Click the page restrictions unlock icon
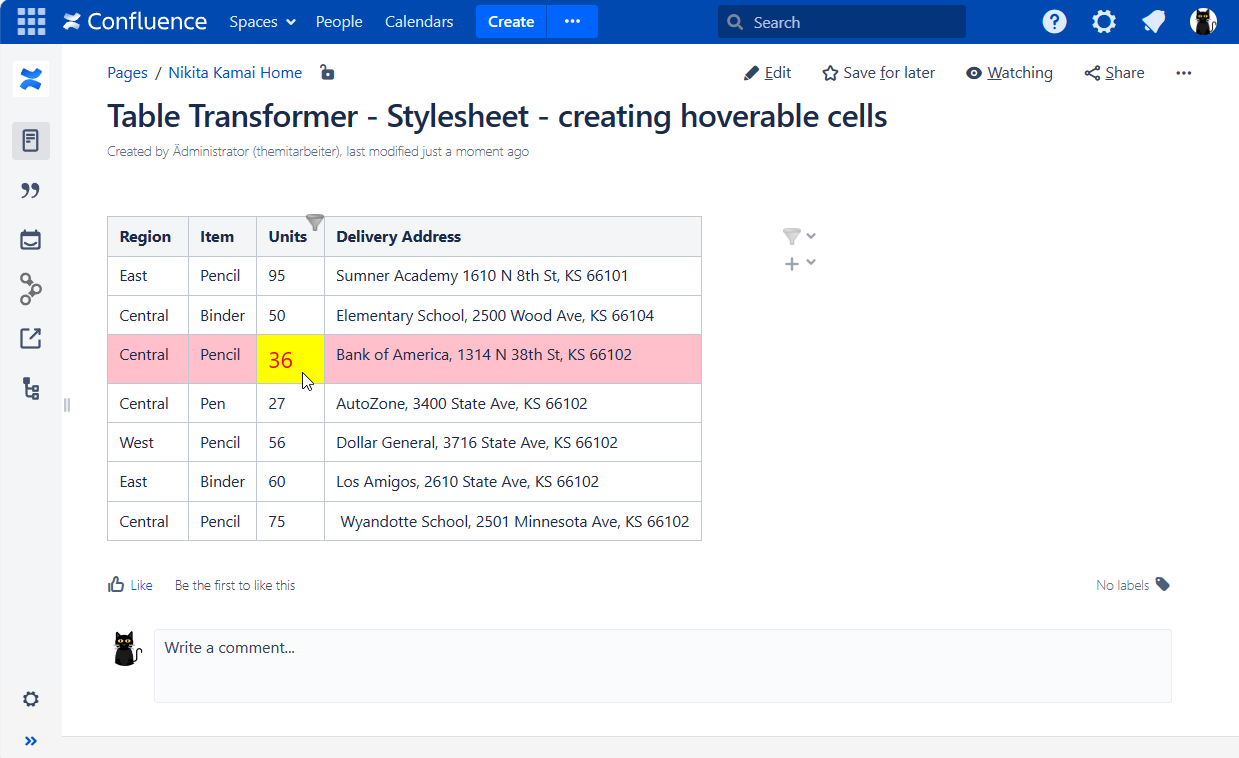Screen dimensions: 1239x758 tap(327, 72)
